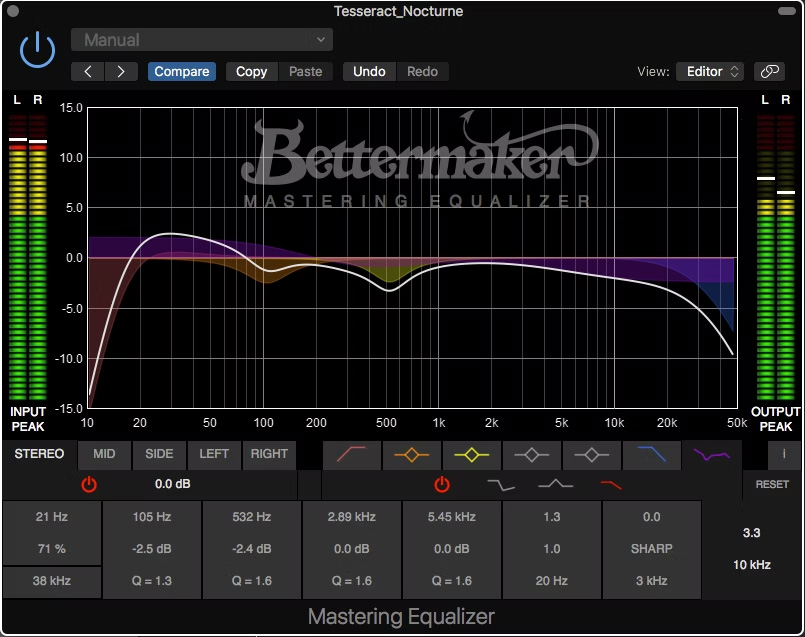The height and width of the screenshot is (637, 805).
Task: Click the 21 Hz high-pass frequency value
Action: [x=52, y=517]
